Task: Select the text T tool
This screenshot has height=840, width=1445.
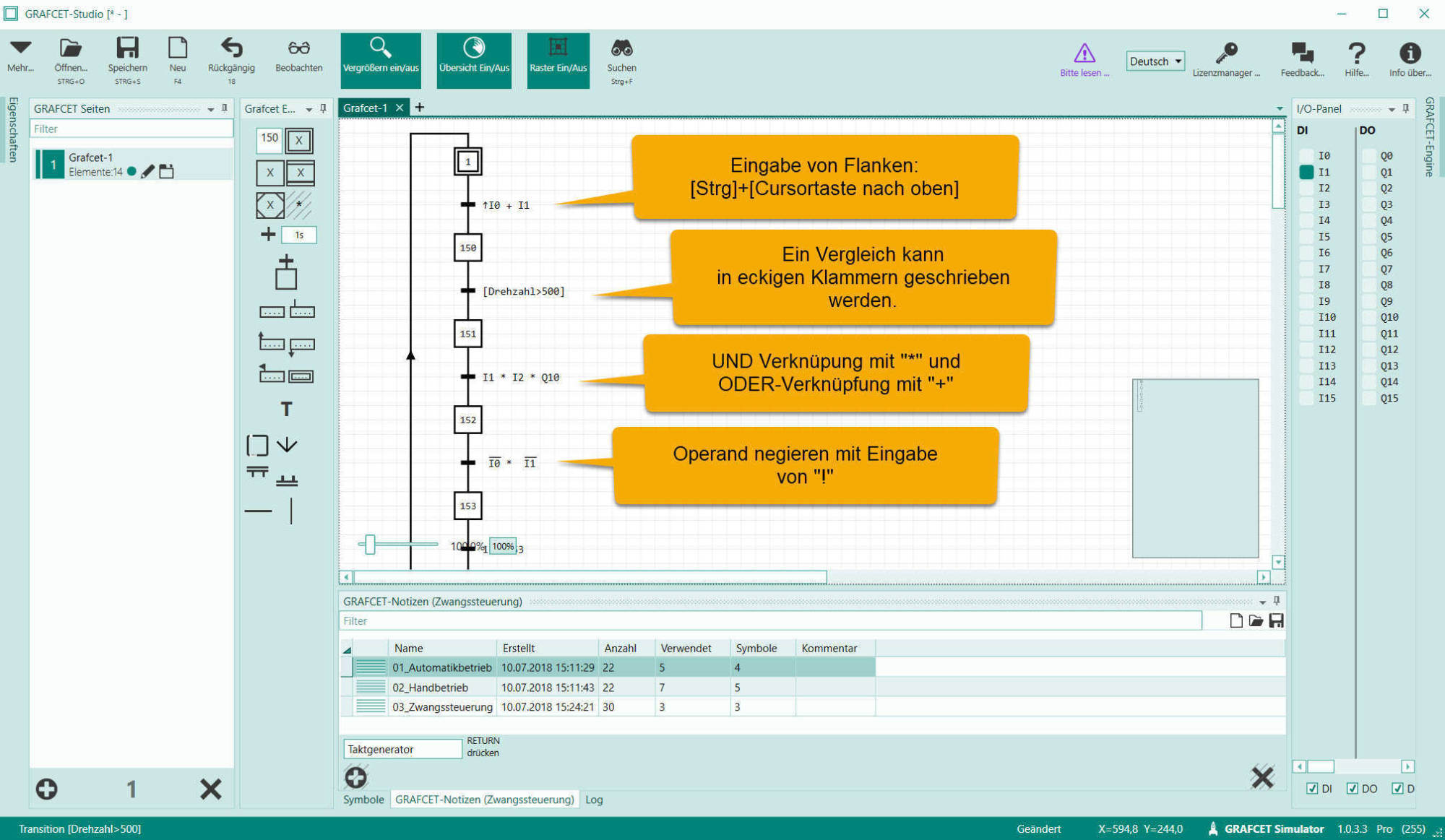Action: pos(286,410)
